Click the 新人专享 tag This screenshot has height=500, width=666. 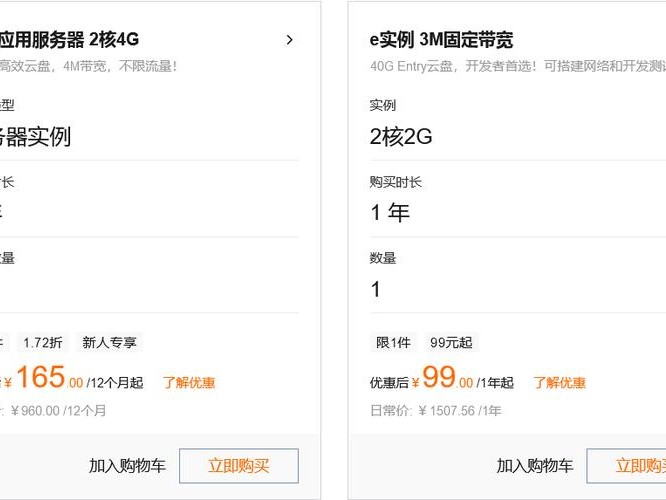click(x=110, y=342)
